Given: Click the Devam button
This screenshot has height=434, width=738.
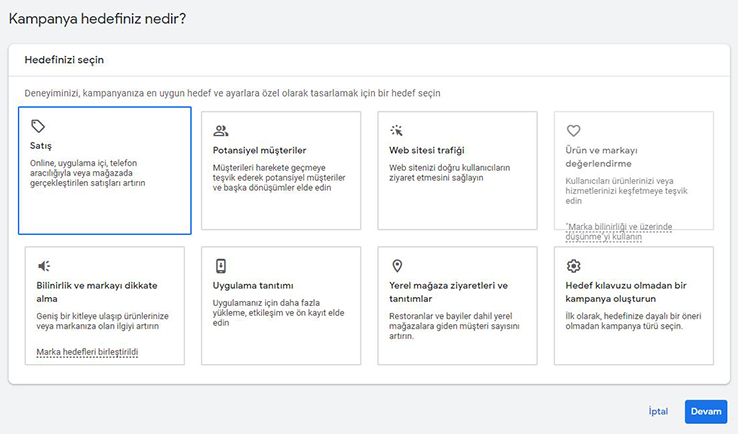Looking at the screenshot, I should point(706,411).
